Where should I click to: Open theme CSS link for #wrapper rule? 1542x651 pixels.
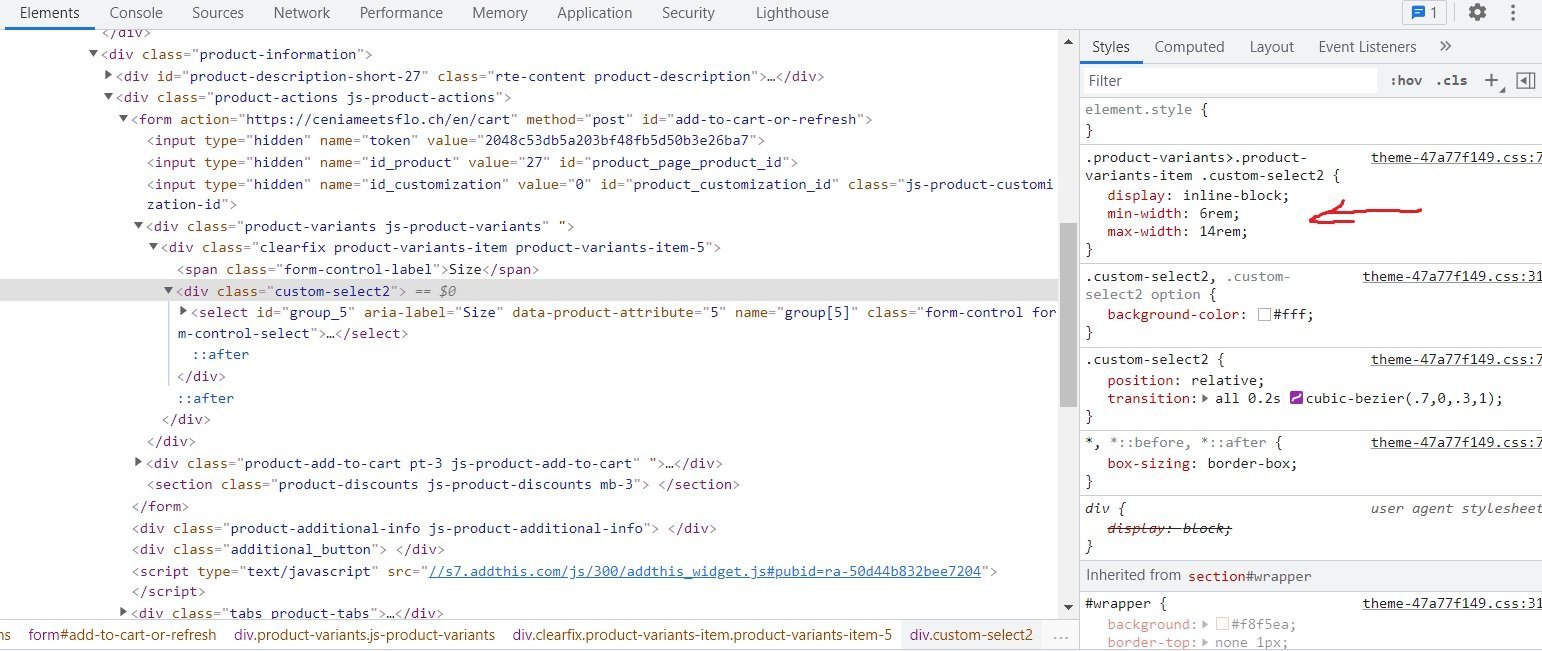tap(1452, 603)
